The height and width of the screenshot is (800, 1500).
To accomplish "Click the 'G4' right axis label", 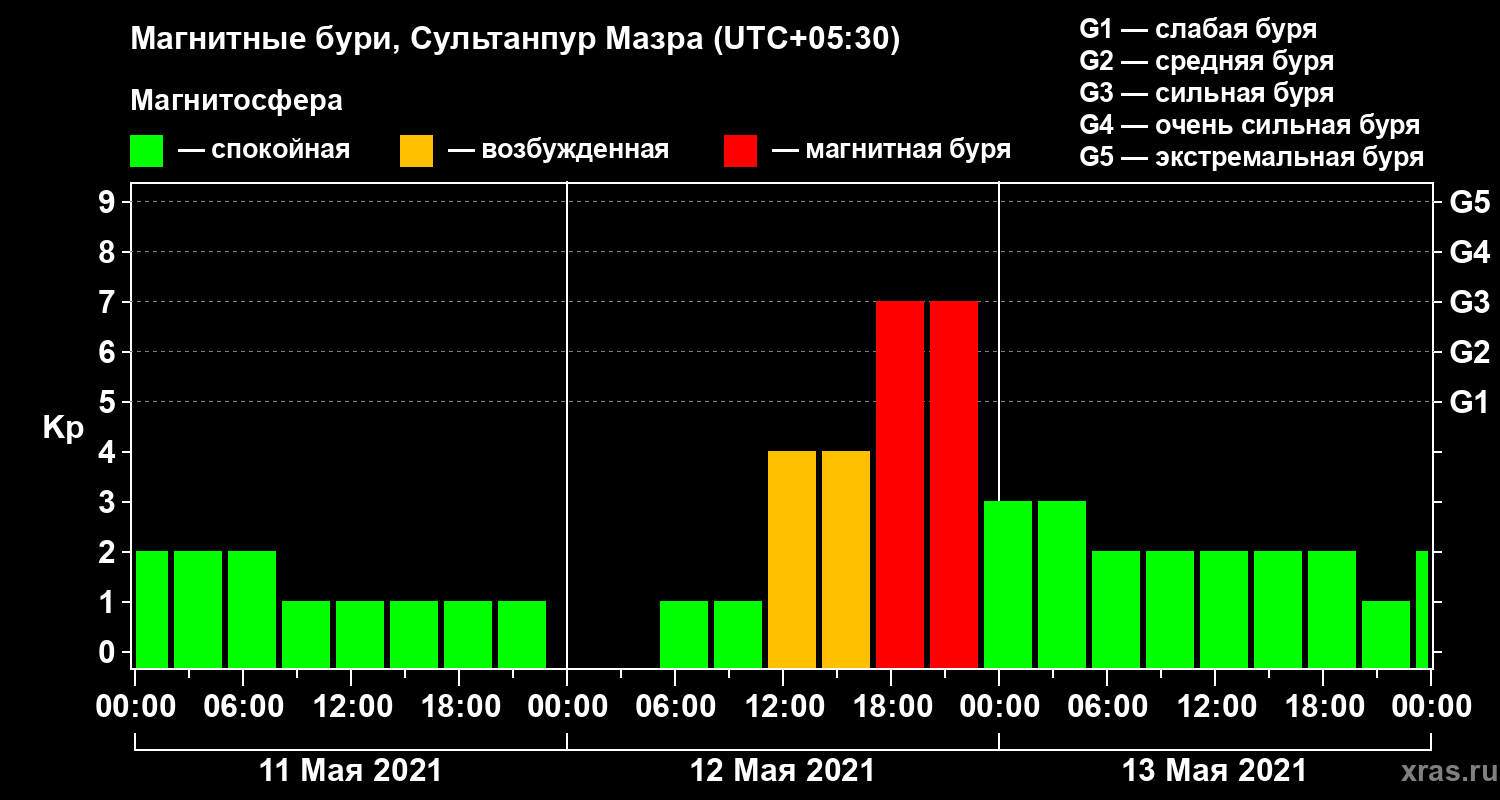I will [x=1469, y=252].
